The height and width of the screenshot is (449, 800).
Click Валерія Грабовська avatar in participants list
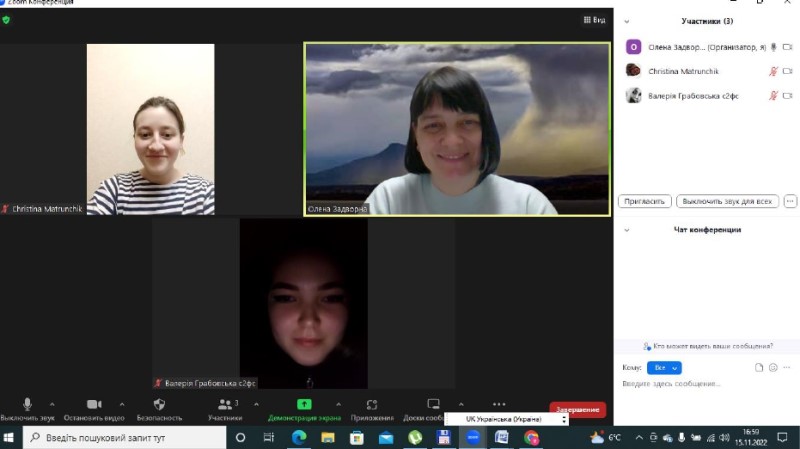[633, 95]
